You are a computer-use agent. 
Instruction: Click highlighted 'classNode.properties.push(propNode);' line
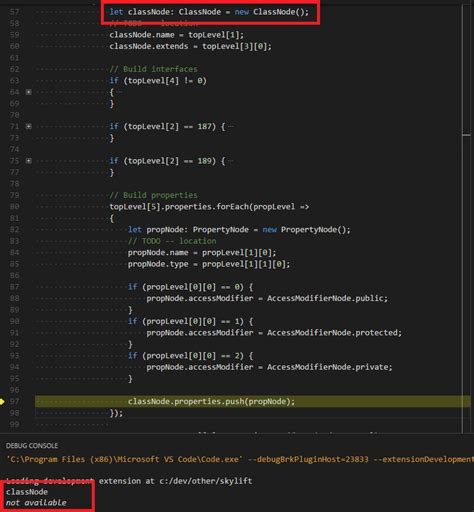(253, 402)
